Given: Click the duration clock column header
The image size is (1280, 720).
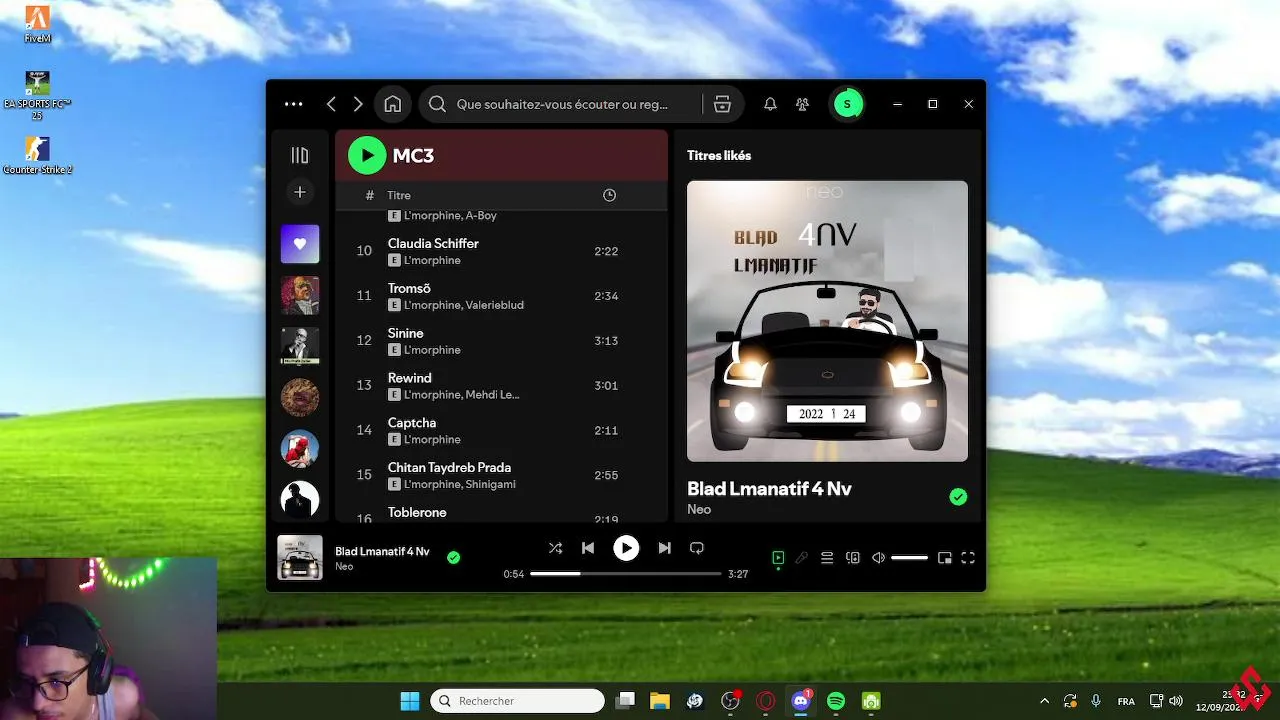Looking at the screenshot, I should [x=609, y=195].
